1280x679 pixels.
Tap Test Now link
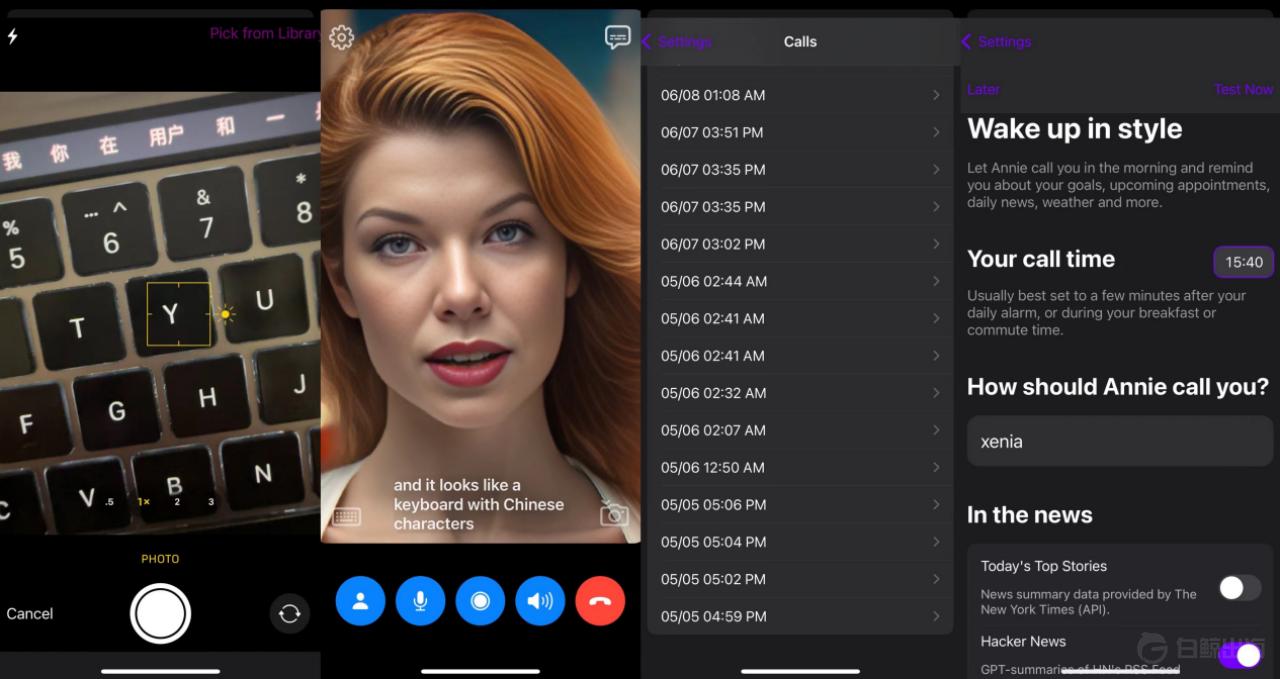click(1243, 89)
